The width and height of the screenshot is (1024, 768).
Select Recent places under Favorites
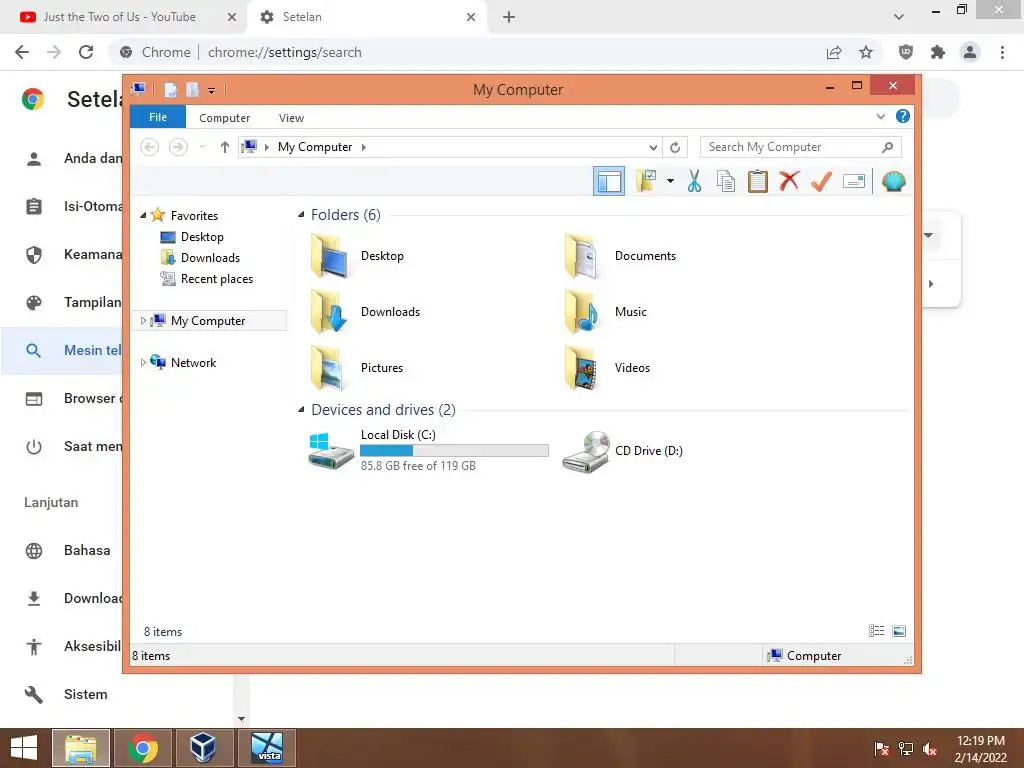[x=217, y=279]
